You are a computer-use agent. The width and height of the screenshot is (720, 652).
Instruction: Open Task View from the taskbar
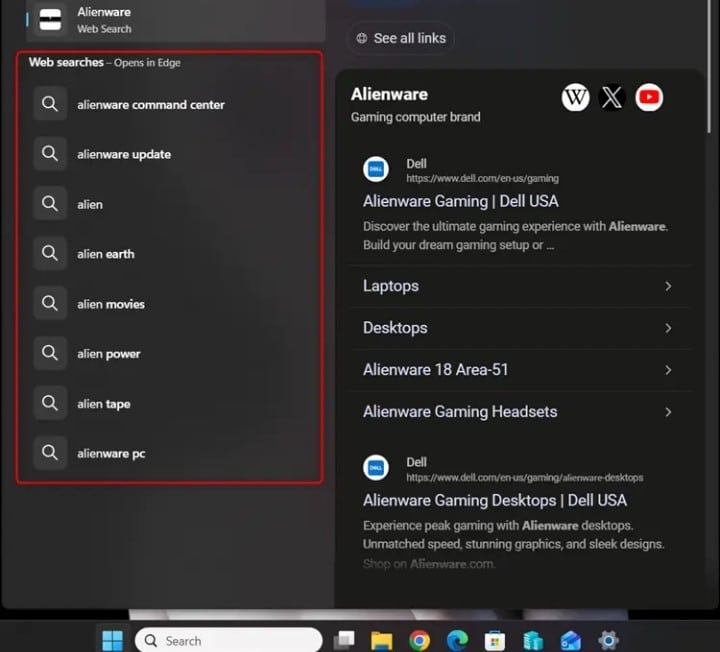344,640
